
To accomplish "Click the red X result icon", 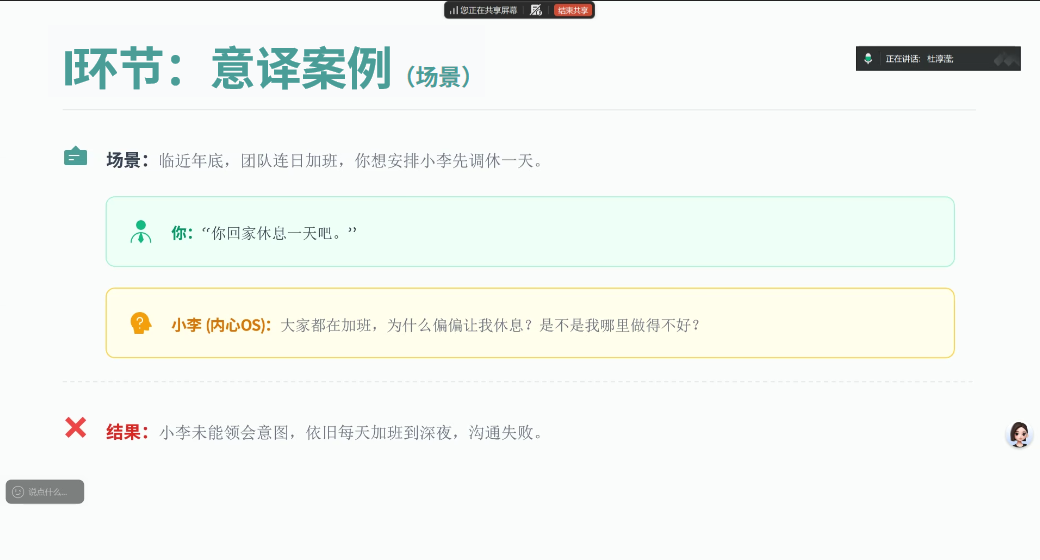I will point(75,428).
